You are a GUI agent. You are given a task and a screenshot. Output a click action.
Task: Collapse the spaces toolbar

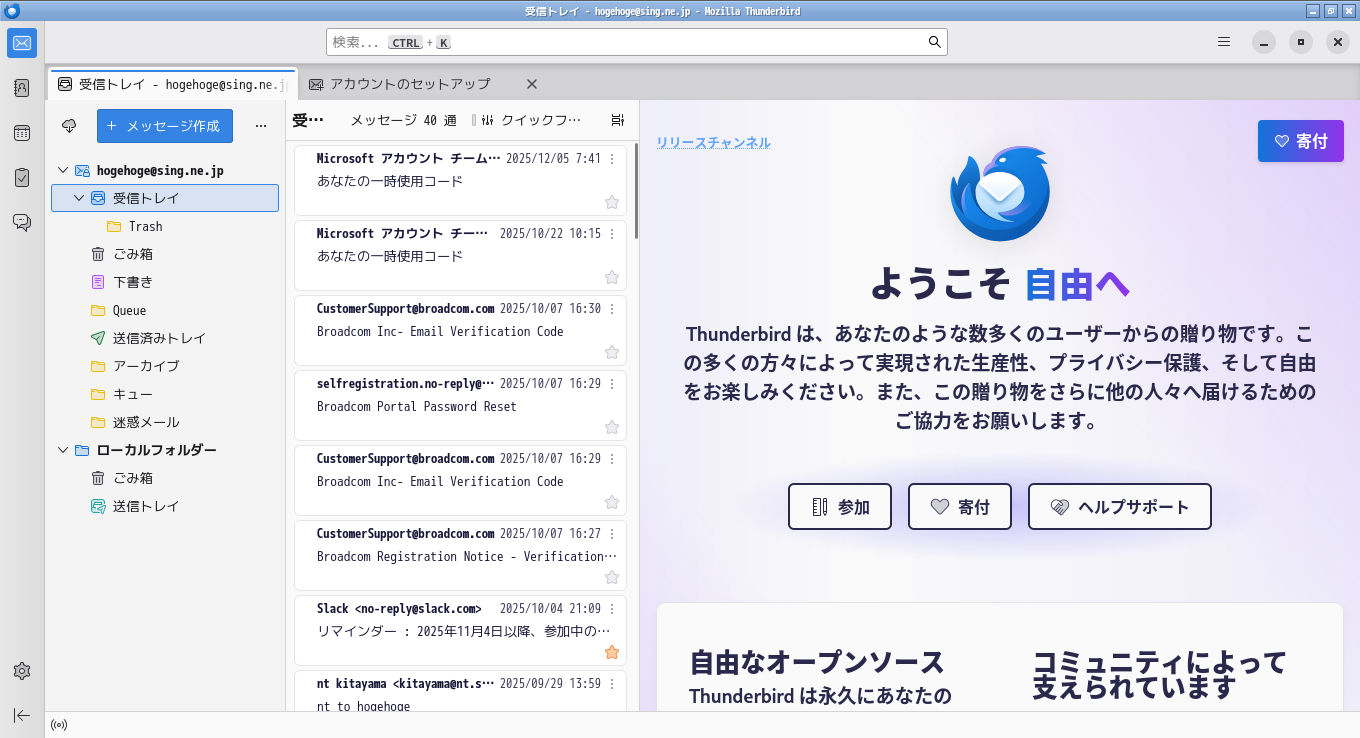point(22,715)
